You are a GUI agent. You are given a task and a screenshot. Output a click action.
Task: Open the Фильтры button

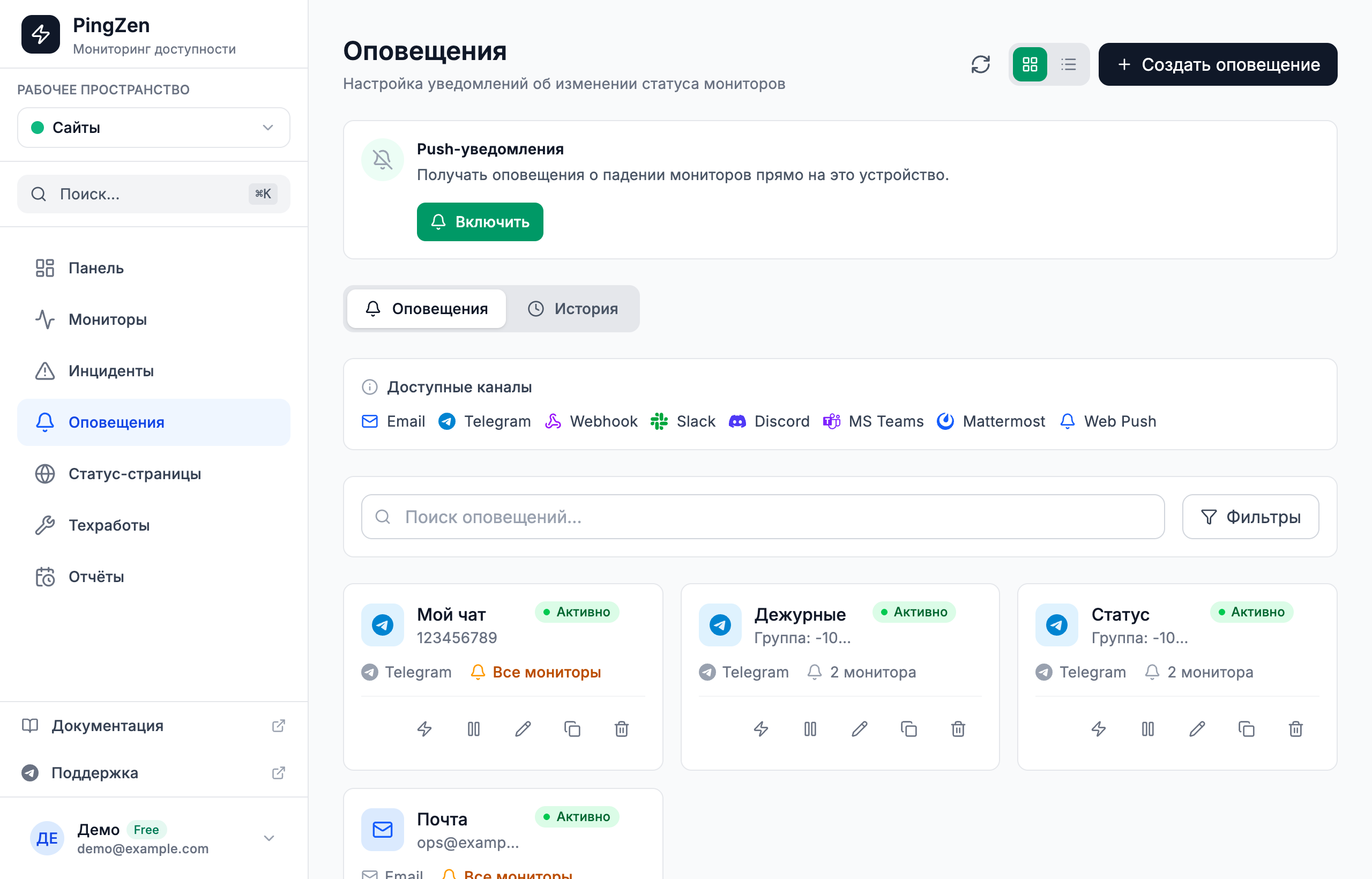[x=1250, y=517]
